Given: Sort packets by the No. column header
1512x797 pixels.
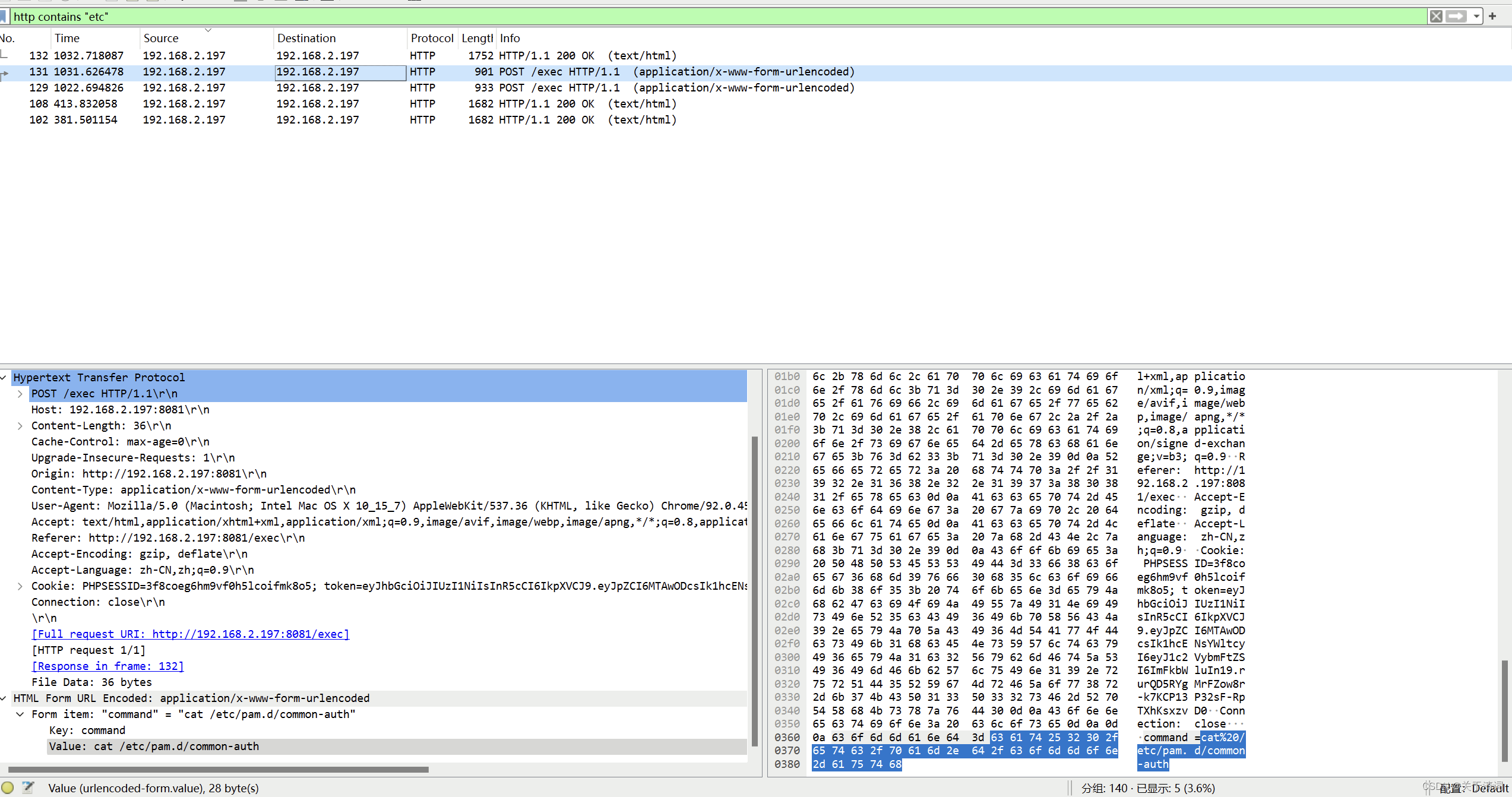Looking at the screenshot, I should (24, 38).
